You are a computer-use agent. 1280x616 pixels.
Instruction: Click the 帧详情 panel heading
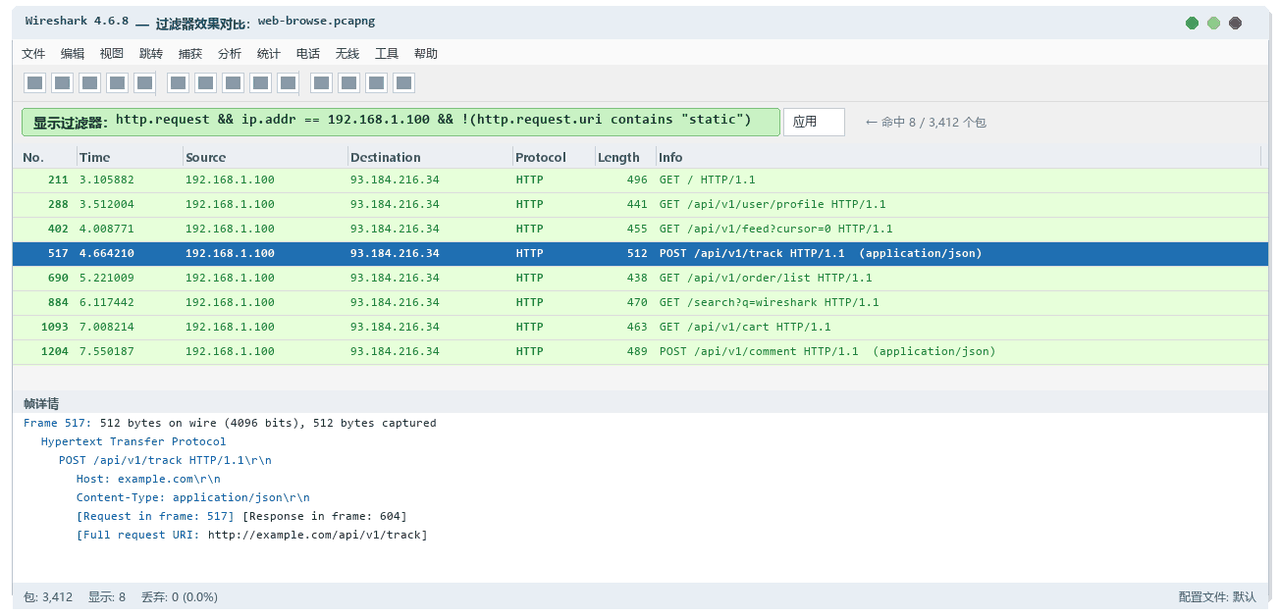(x=41, y=404)
